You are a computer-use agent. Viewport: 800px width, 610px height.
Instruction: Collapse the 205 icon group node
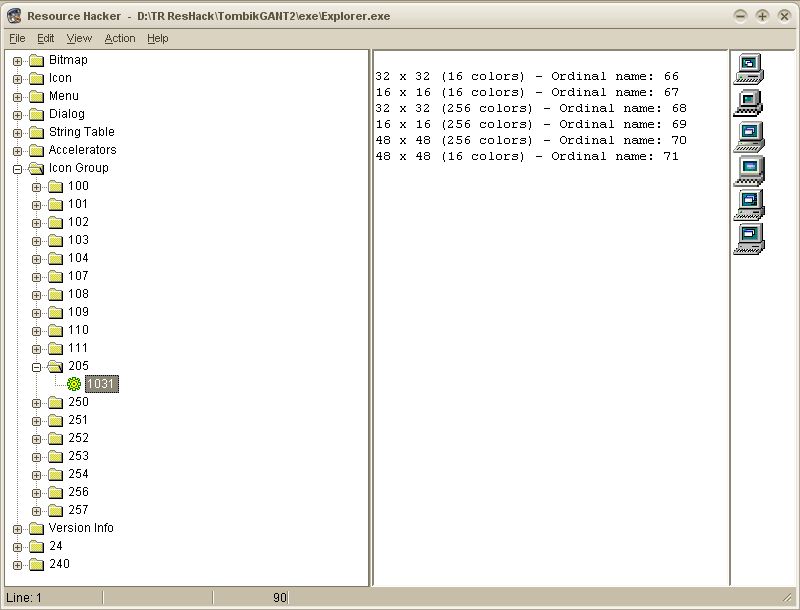pyautogui.click(x=37, y=366)
